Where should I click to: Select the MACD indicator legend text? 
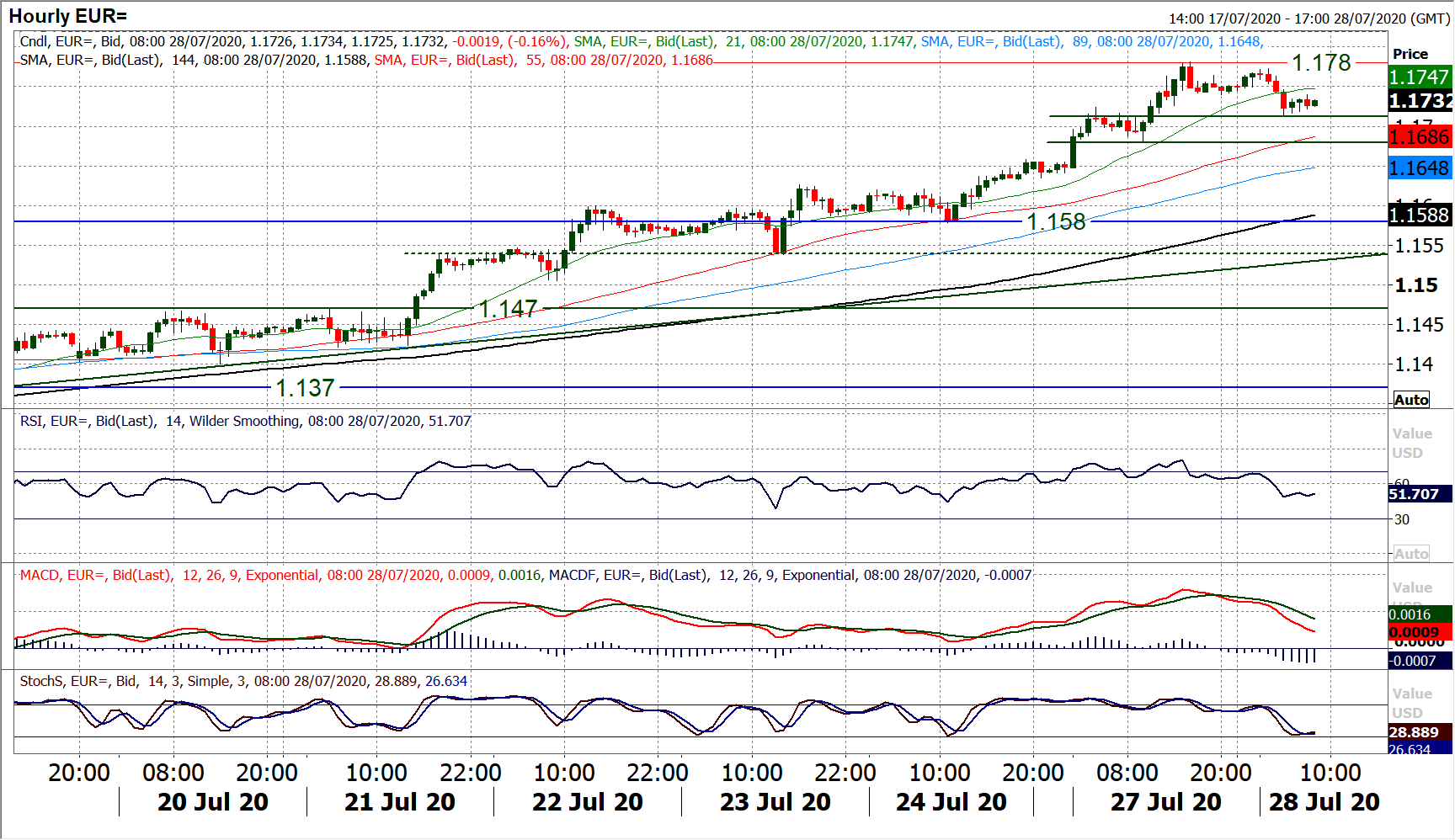(x=525, y=575)
